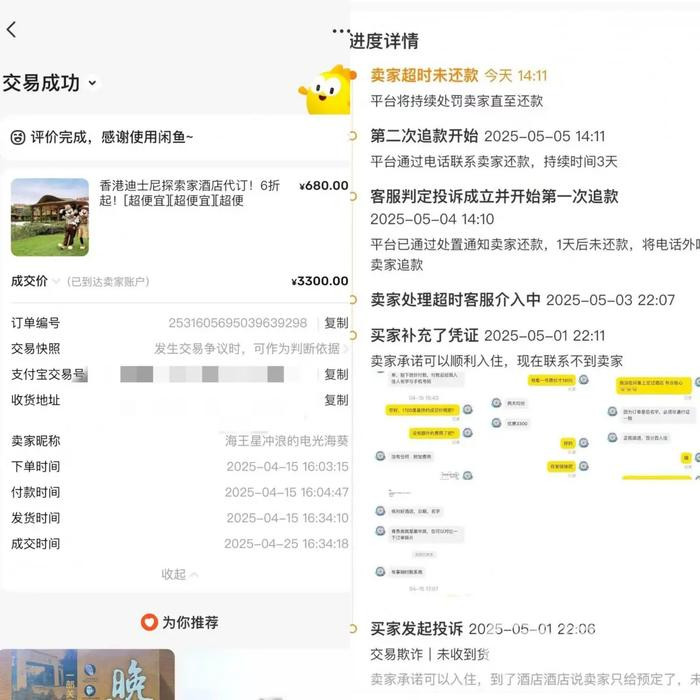Click order number 2531605695039639298

point(238,323)
